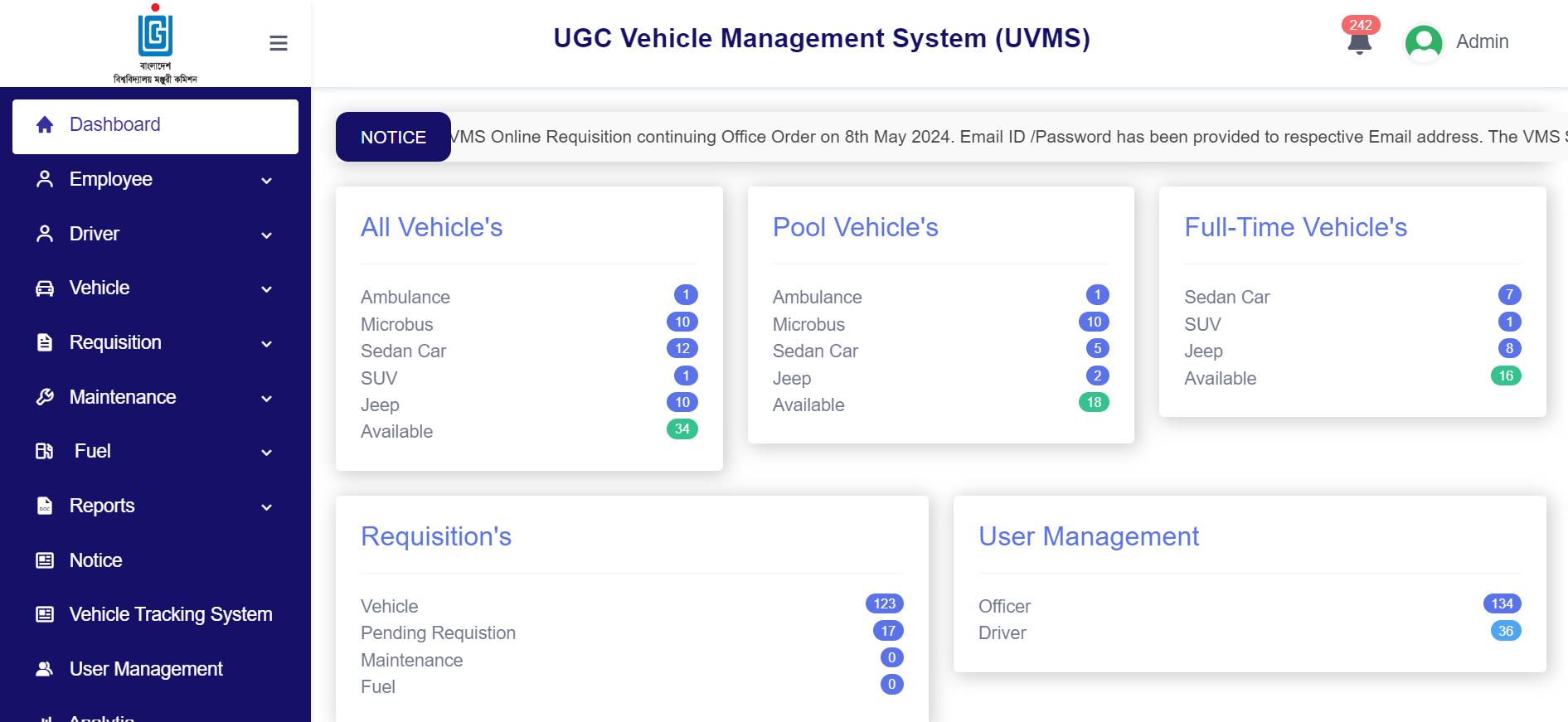Click the Vehicle car icon
Screen dimensions: 1568x722
tap(45, 288)
